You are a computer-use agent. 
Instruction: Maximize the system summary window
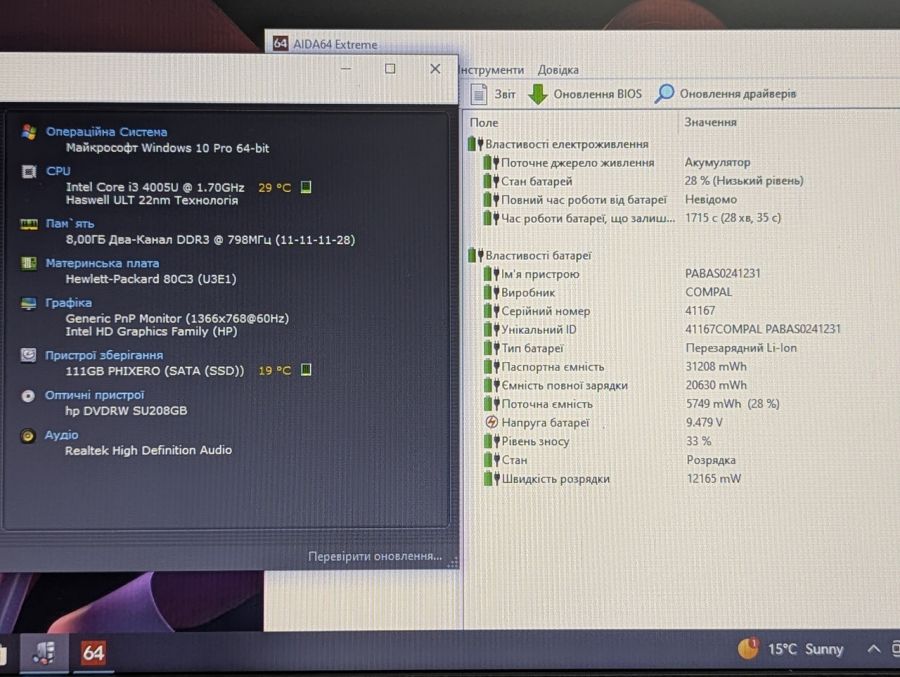(x=390, y=69)
